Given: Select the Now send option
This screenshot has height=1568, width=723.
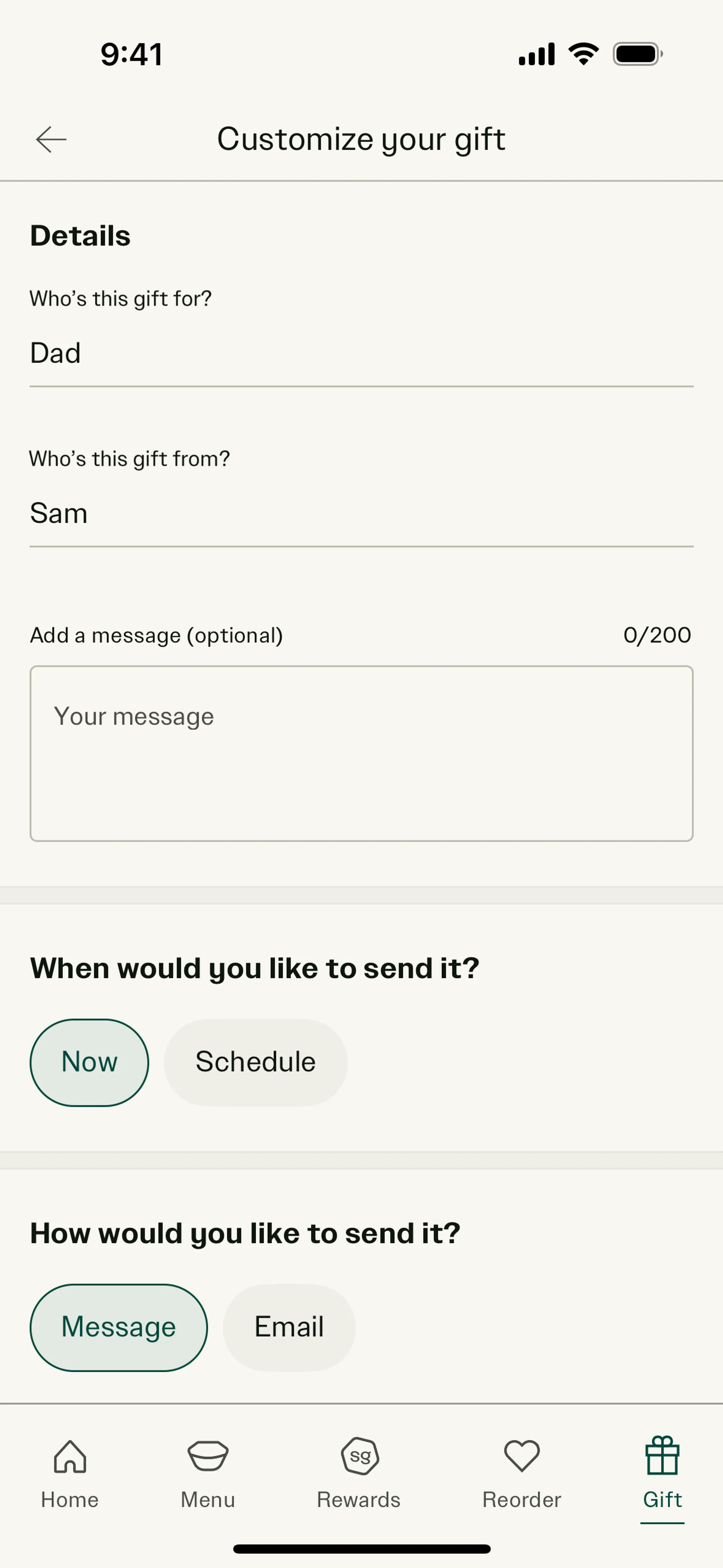Looking at the screenshot, I should point(90,1062).
